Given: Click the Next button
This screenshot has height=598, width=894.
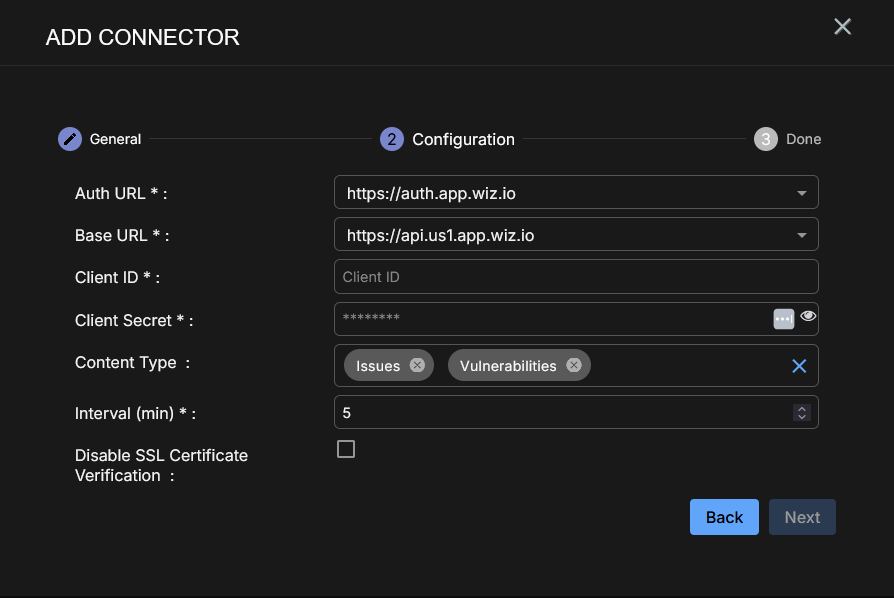Looking at the screenshot, I should click(802, 517).
